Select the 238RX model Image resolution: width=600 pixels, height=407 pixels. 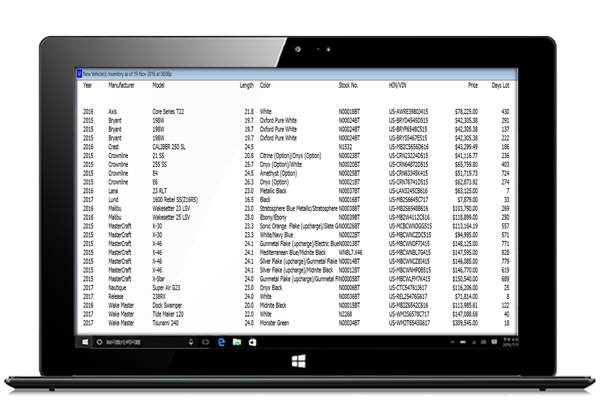point(159,296)
